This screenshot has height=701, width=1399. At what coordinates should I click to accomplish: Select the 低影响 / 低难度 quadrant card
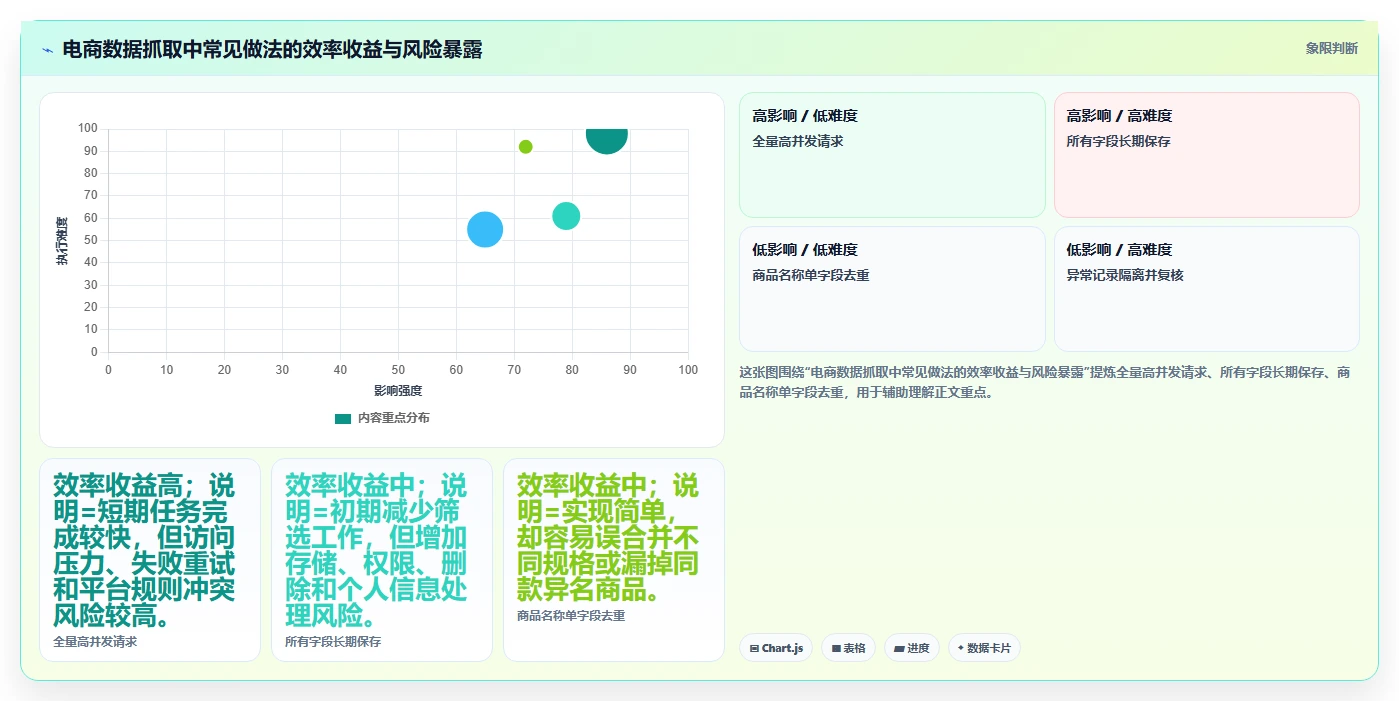click(892, 289)
